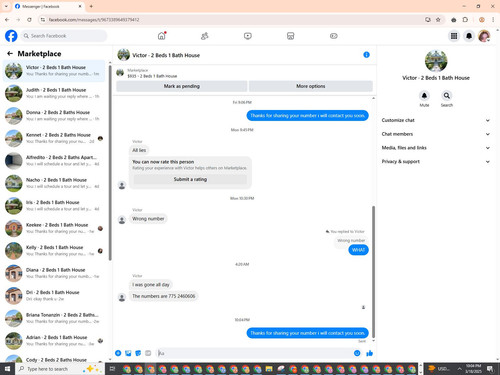
Task: Open the Facebook home logo
Action: pos(11,36)
